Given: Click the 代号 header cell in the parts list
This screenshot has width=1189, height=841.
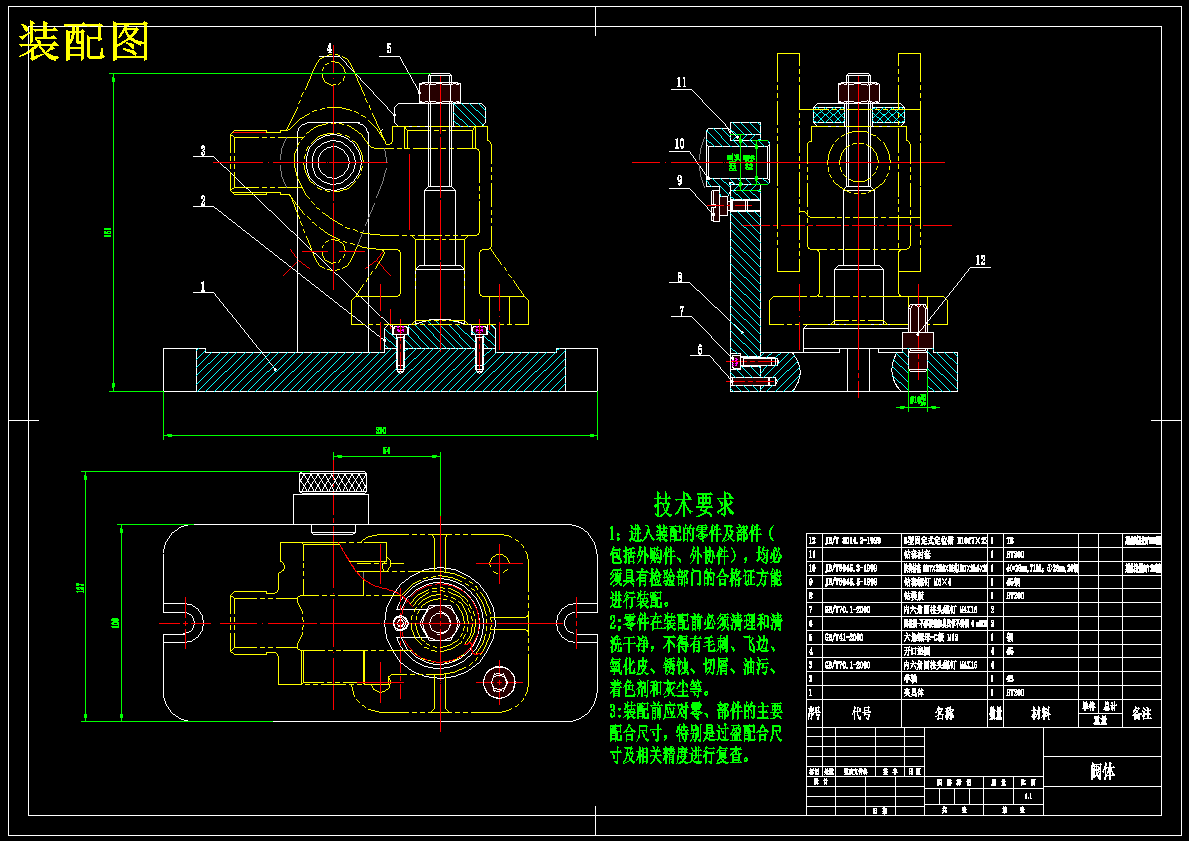Looking at the screenshot, I should coord(861,714).
